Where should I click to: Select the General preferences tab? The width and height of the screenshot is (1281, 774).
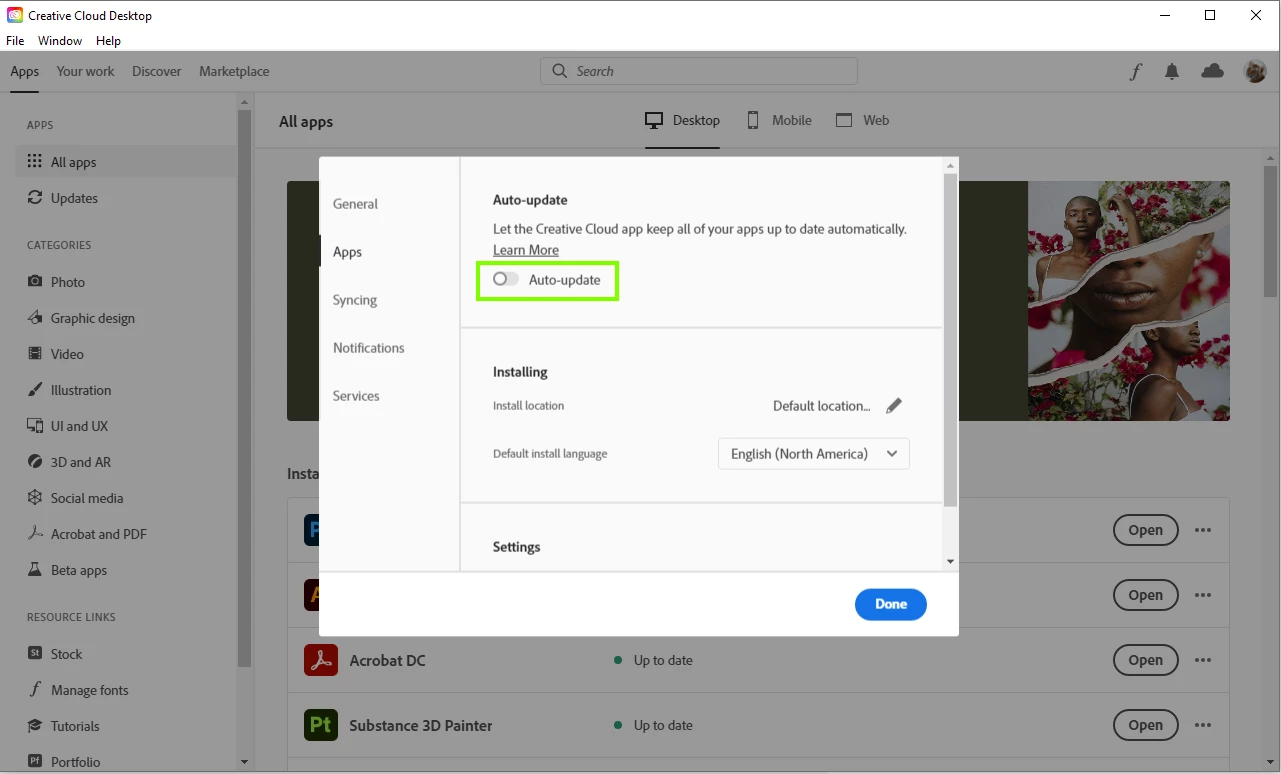point(355,204)
